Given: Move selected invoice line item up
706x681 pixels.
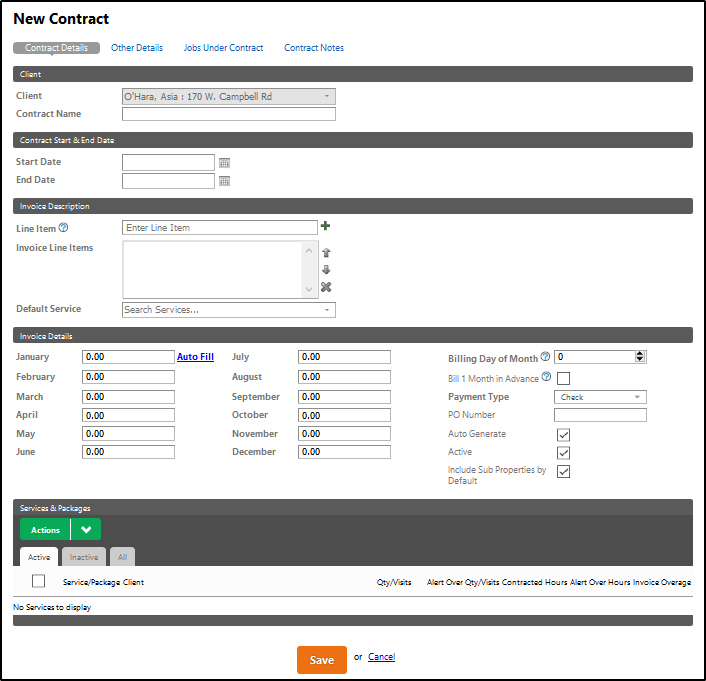Looking at the screenshot, I should [326, 253].
